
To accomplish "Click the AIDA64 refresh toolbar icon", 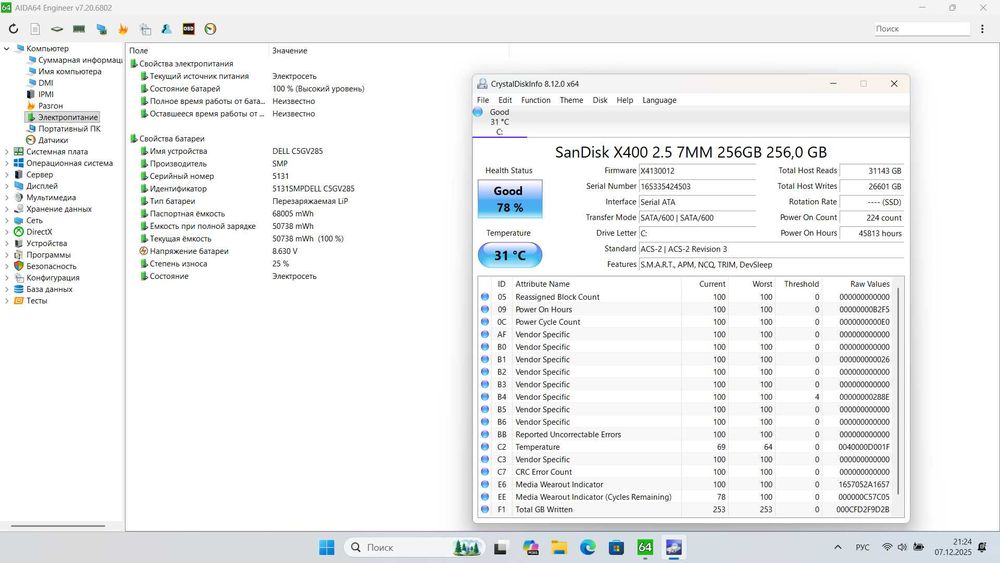I will pos(13,29).
